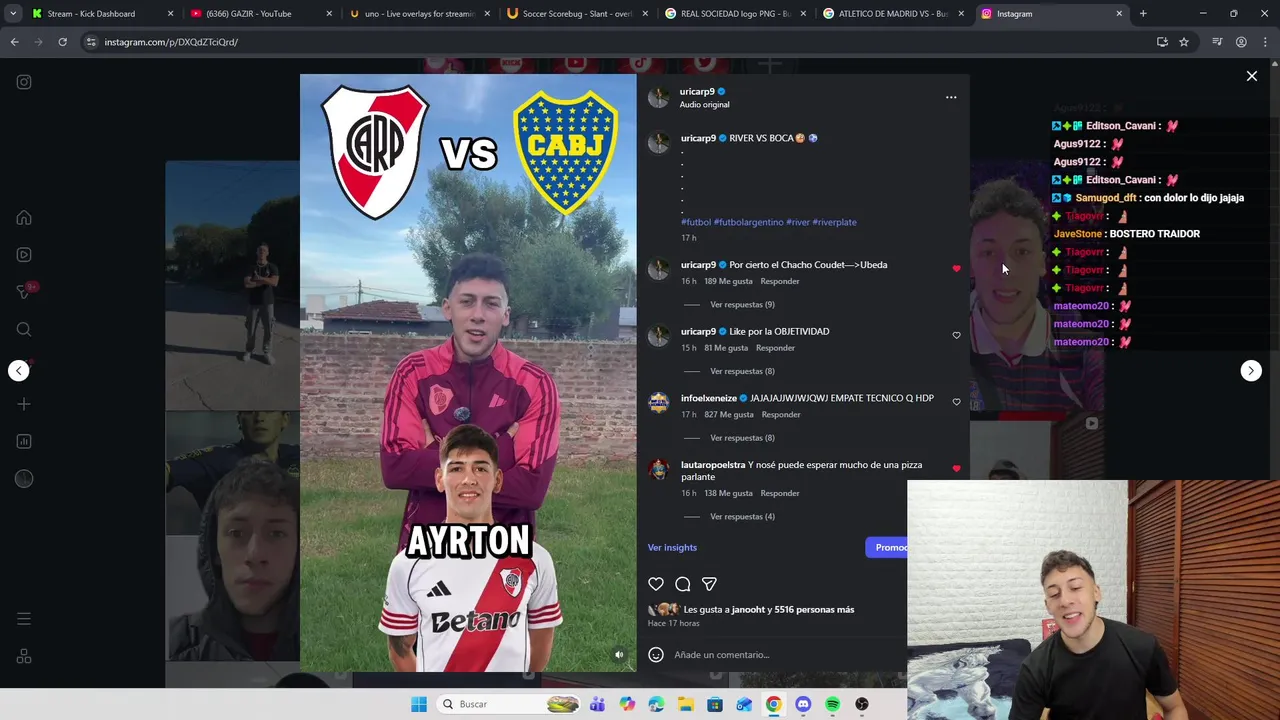Click the install app icon in address bar

click(1162, 42)
